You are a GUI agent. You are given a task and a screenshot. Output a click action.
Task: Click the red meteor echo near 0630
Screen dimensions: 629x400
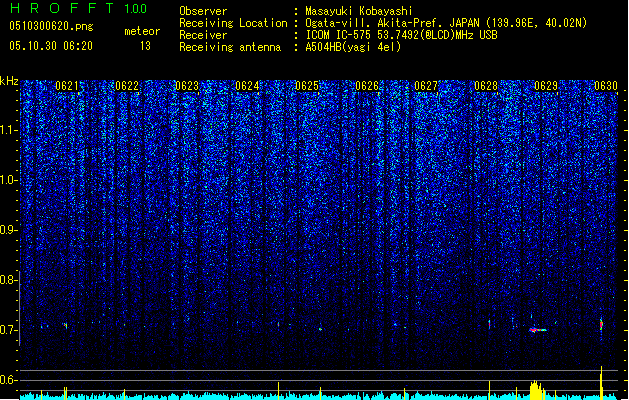tap(601, 324)
